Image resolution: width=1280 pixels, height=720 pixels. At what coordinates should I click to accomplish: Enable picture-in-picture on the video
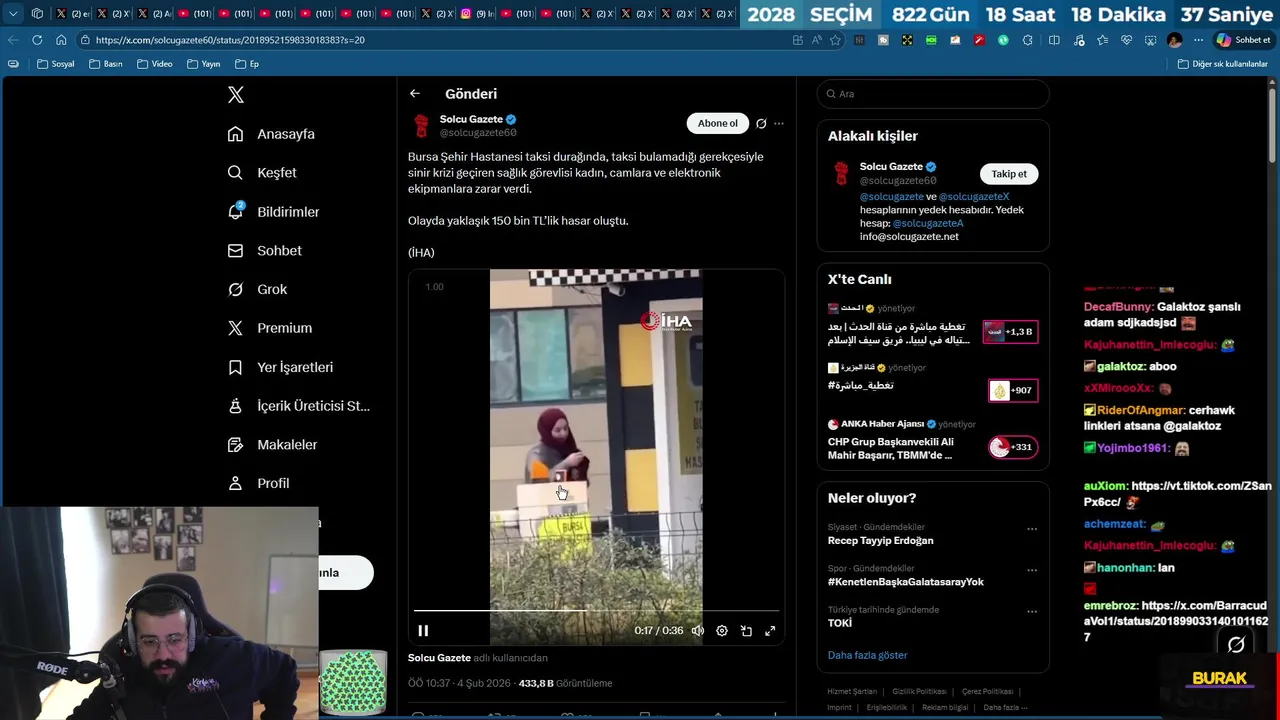pos(746,631)
